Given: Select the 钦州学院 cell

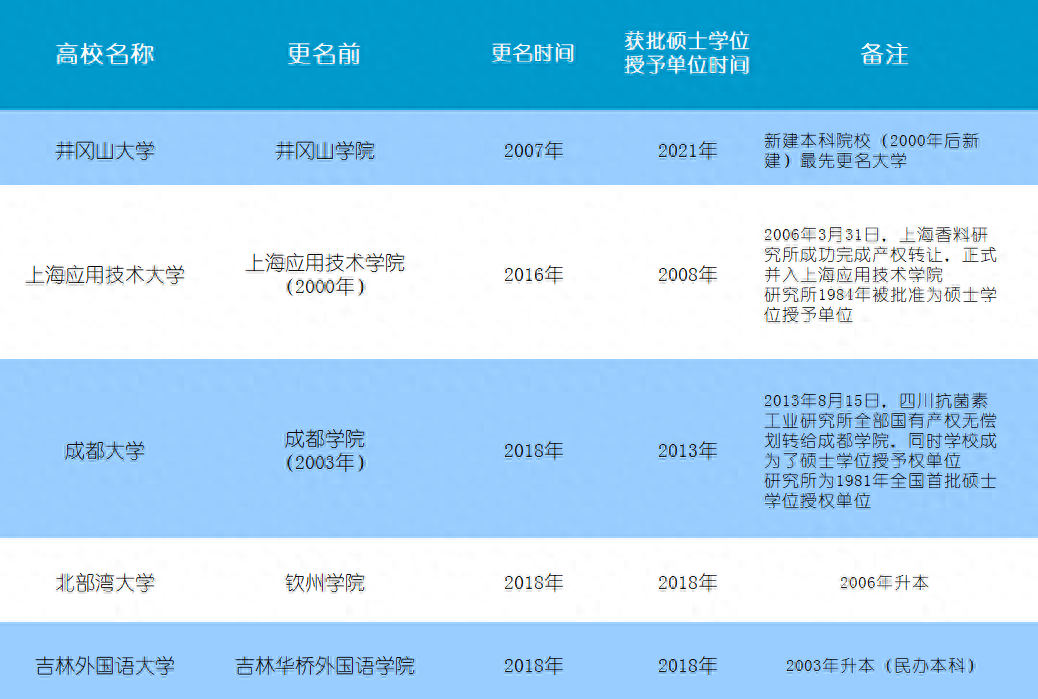Looking at the screenshot, I should (x=325, y=582).
